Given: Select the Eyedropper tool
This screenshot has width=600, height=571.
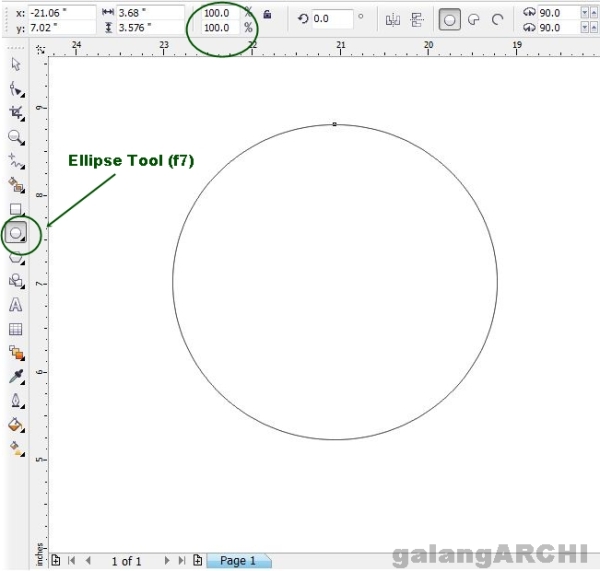Looking at the screenshot, I should coord(16,377).
